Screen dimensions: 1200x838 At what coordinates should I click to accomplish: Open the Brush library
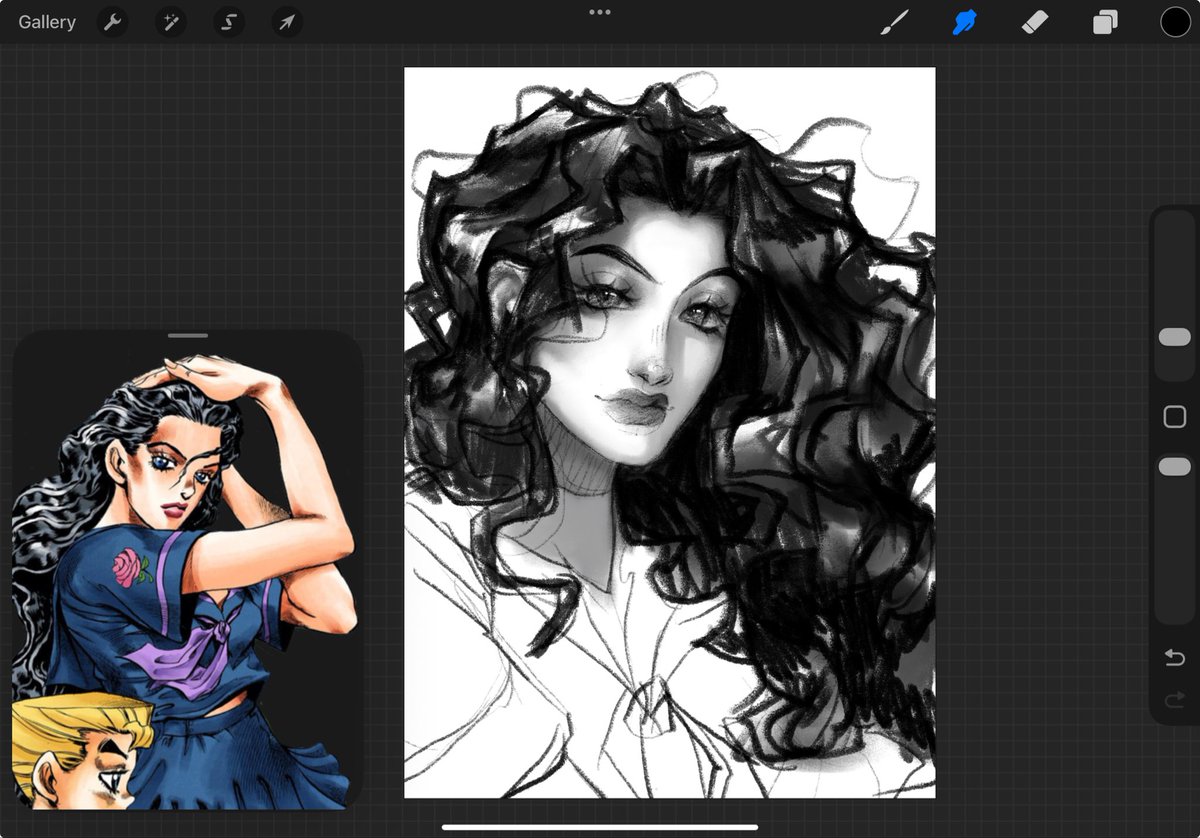tap(894, 21)
